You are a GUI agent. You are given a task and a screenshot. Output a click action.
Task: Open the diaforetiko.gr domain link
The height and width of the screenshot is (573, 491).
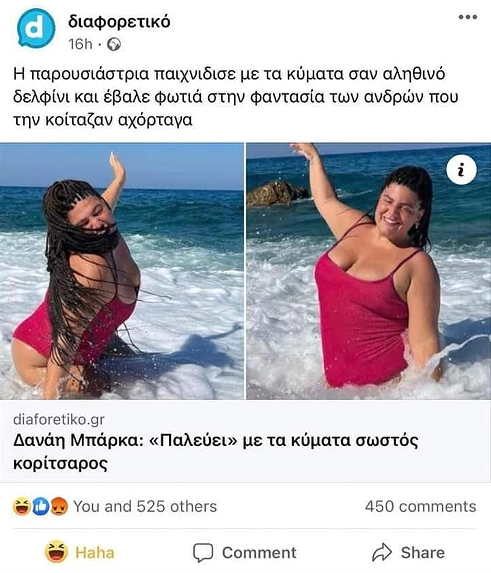tap(59, 419)
